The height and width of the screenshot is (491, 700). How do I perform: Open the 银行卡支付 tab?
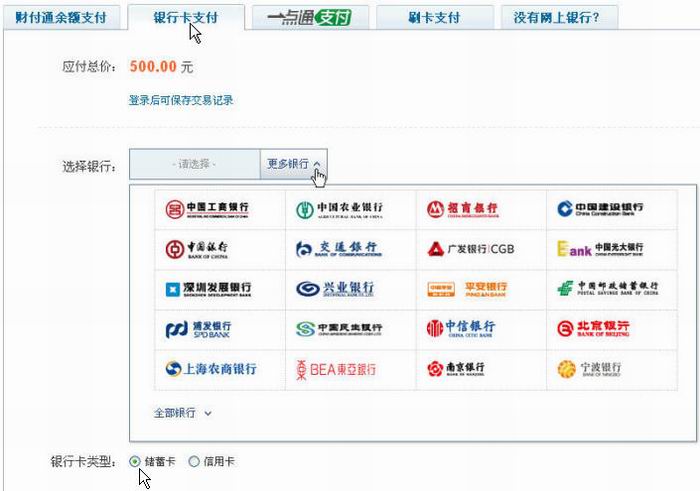pos(186,18)
